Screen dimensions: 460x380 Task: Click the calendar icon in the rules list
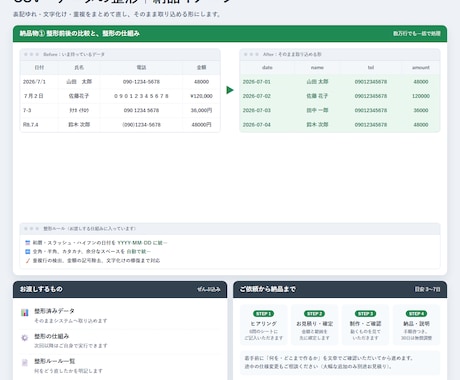tap(28, 243)
